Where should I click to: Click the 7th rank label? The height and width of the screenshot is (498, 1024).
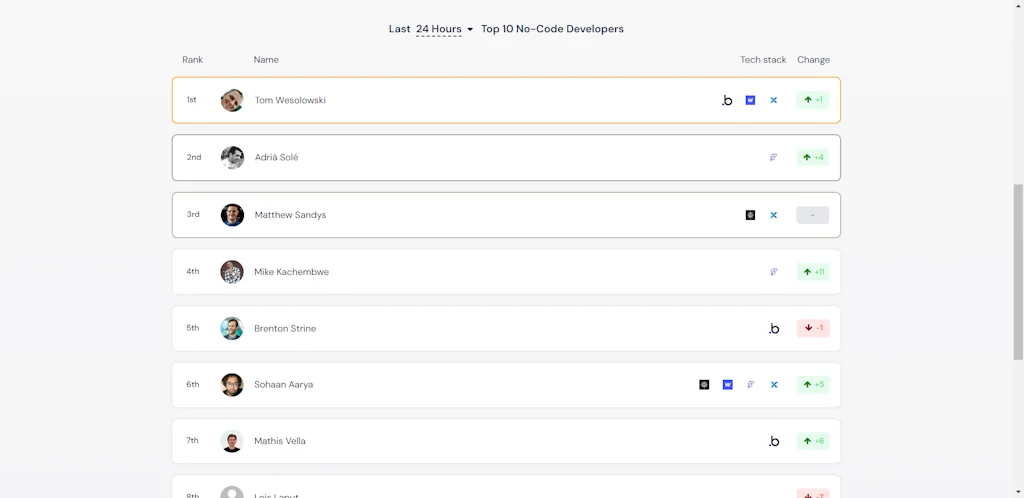point(192,441)
